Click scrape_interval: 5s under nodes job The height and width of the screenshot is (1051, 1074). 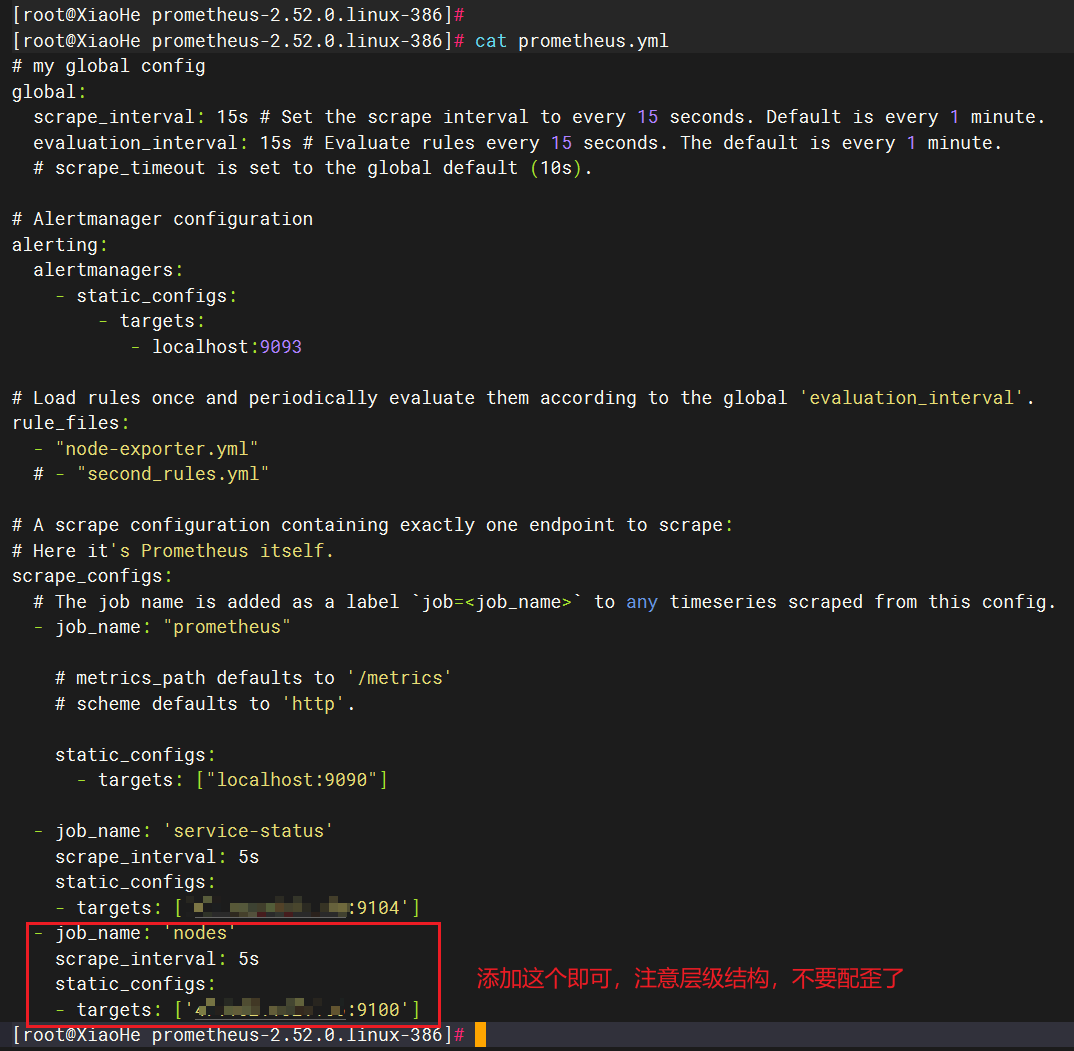(157, 959)
